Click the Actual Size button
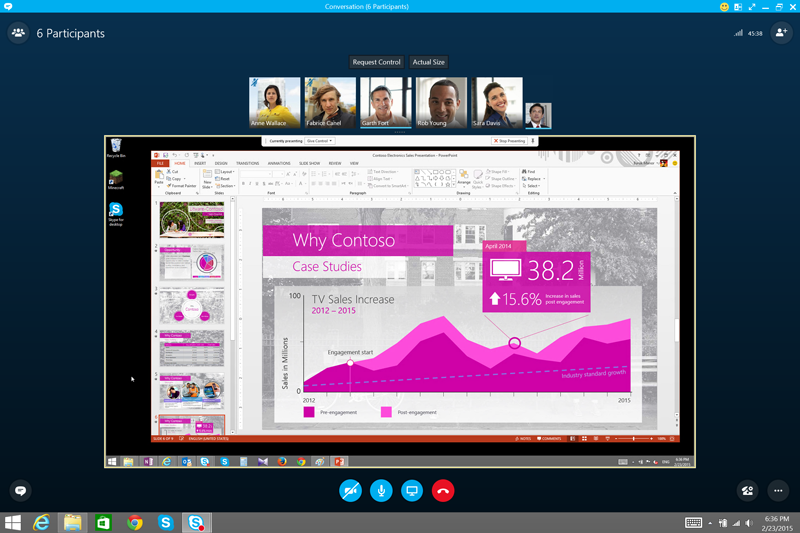This screenshot has width=800, height=533. [429, 62]
